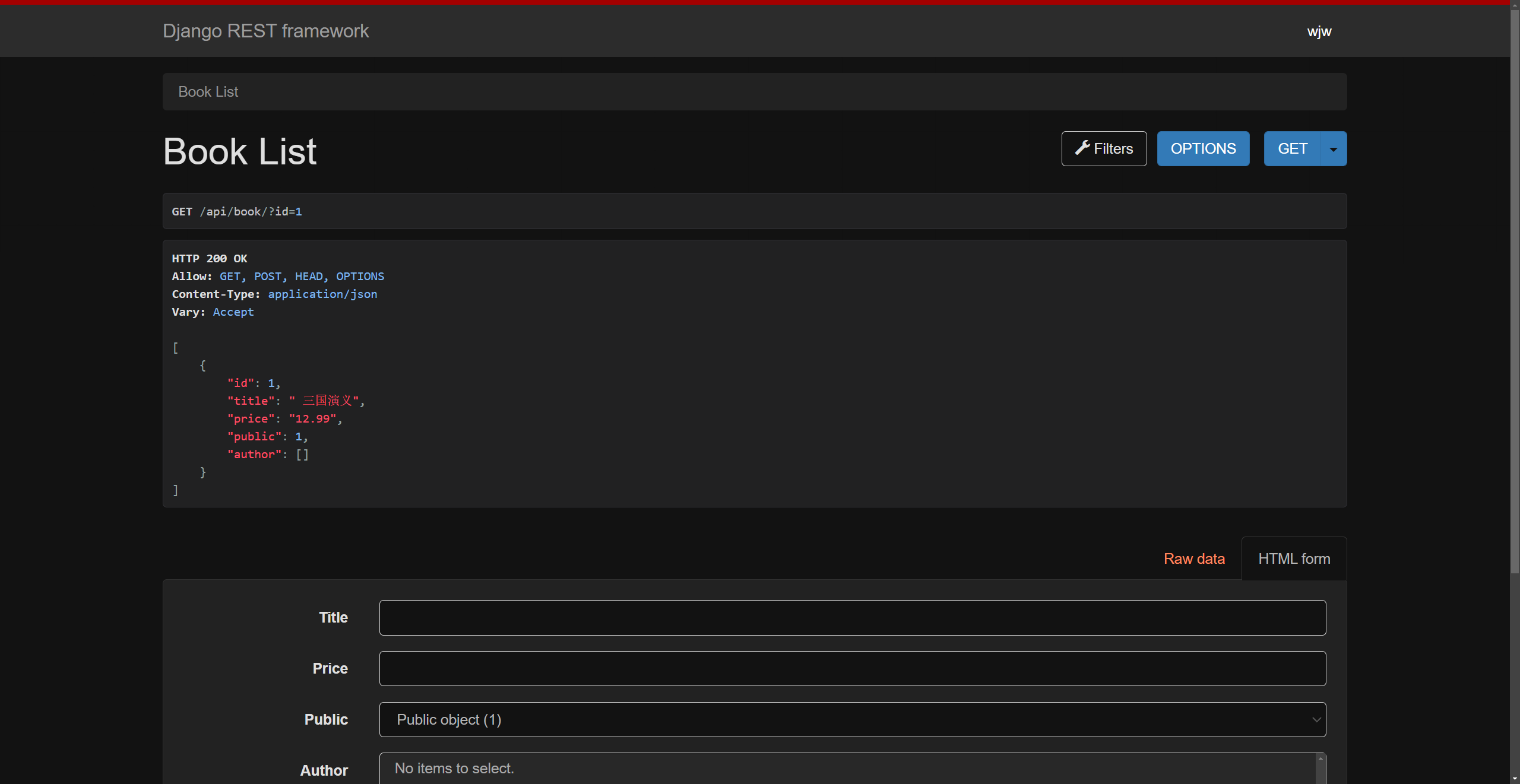Click the Book List page heading
Image resolution: width=1520 pixels, height=784 pixels.
click(x=239, y=151)
